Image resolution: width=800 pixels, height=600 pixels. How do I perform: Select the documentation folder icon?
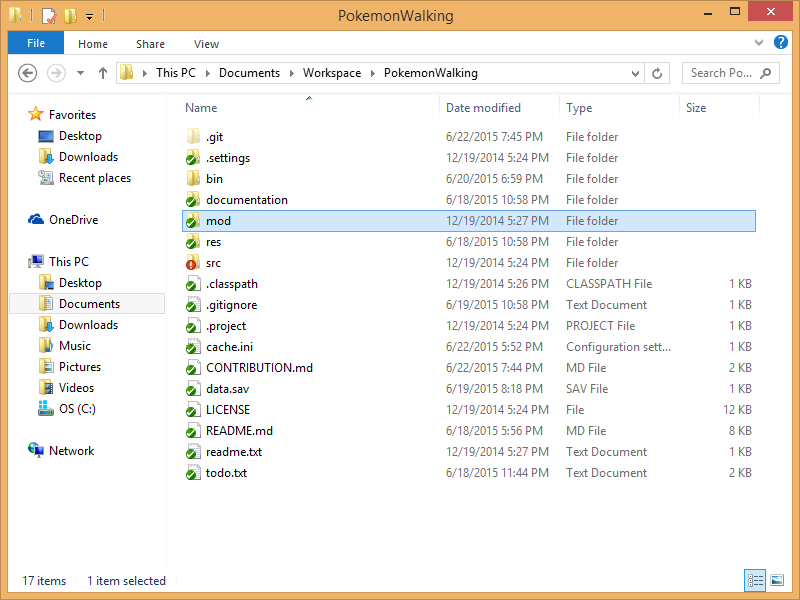coord(193,199)
